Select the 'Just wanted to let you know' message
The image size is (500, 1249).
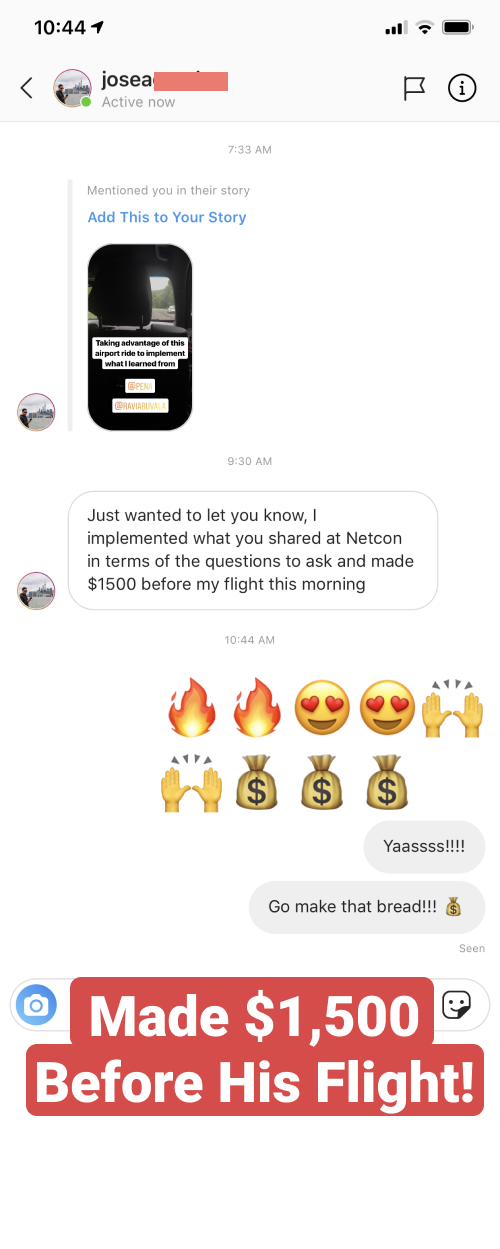click(253, 550)
